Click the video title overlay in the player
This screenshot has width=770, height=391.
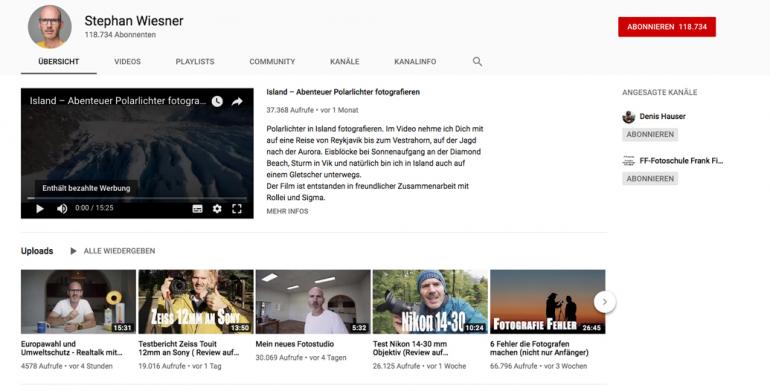pos(118,101)
